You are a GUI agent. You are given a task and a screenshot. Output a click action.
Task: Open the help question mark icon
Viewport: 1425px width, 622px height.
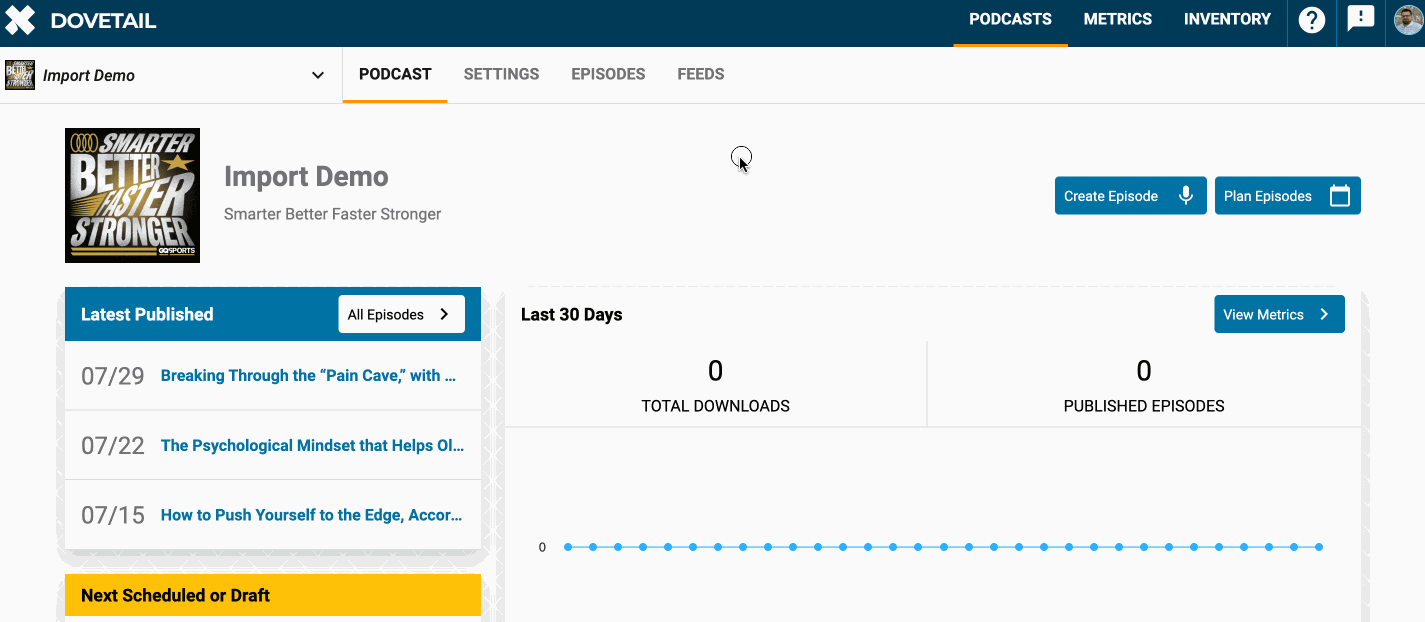pyautogui.click(x=1312, y=20)
